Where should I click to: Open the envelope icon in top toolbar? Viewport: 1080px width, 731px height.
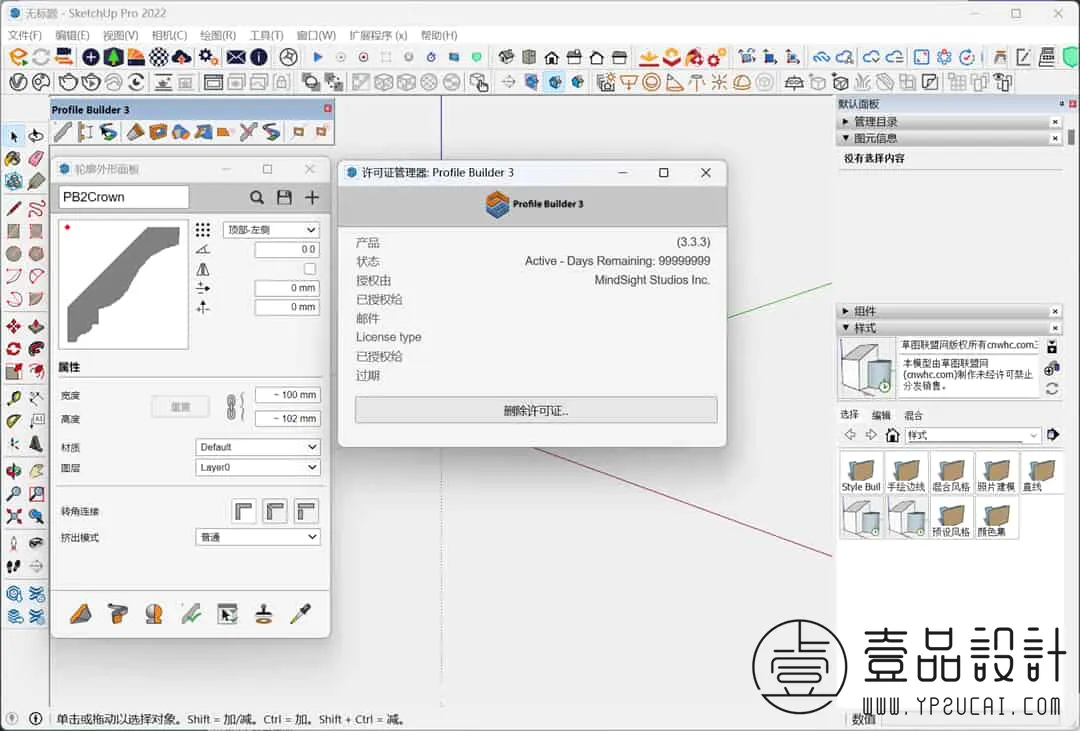pos(236,57)
